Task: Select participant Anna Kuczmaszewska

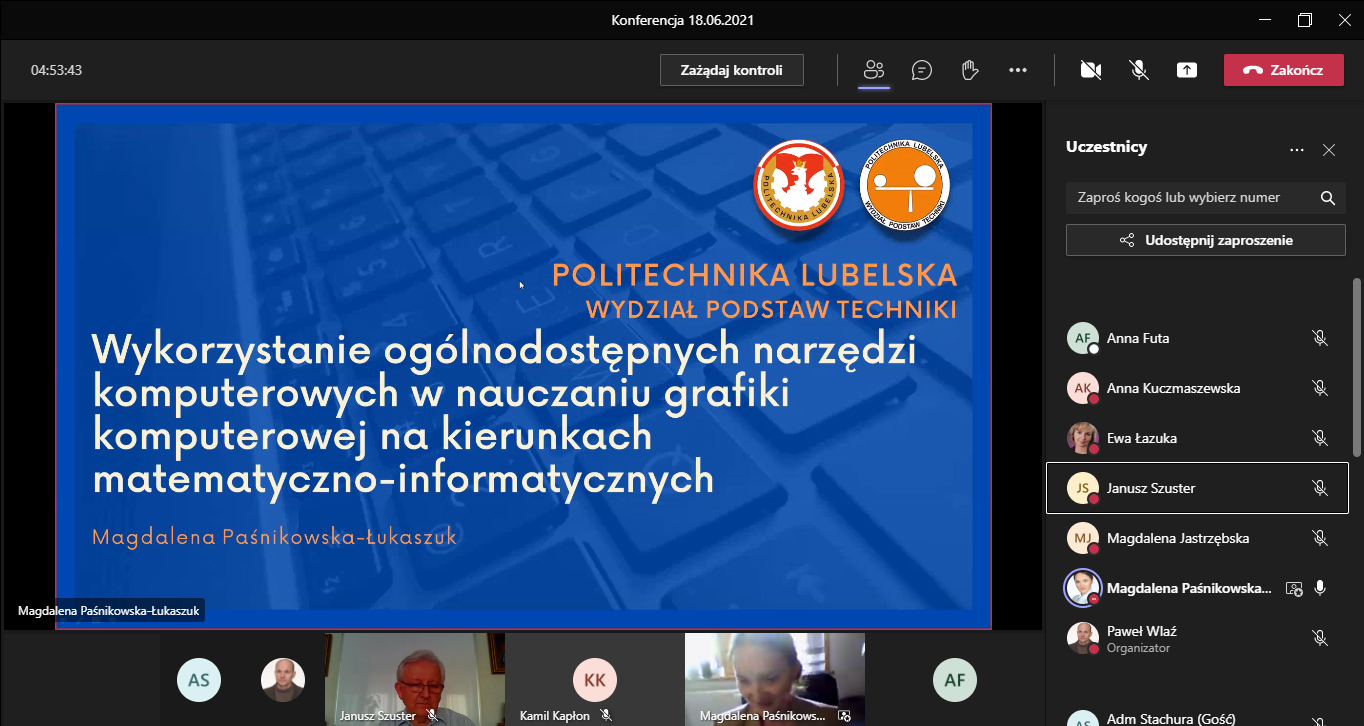Action: [1197, 388]
